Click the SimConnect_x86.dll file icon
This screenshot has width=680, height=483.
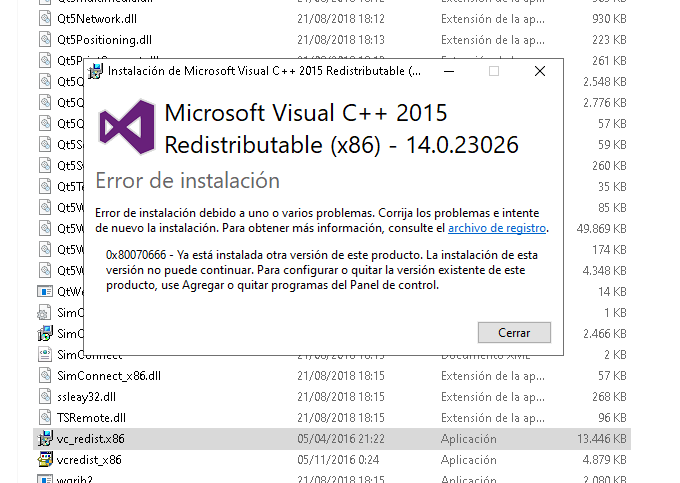click(x=45, y=376)
